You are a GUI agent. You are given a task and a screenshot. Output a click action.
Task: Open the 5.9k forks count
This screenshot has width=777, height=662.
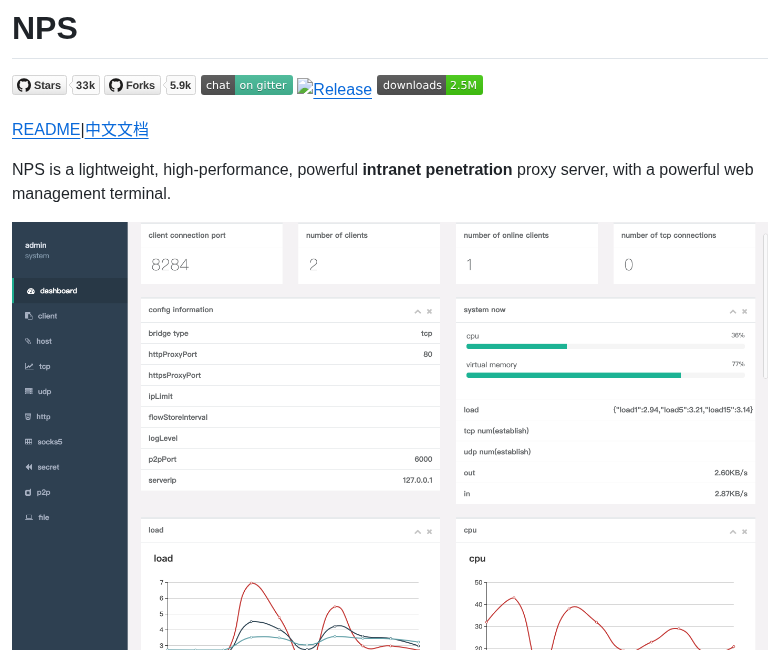180,85
